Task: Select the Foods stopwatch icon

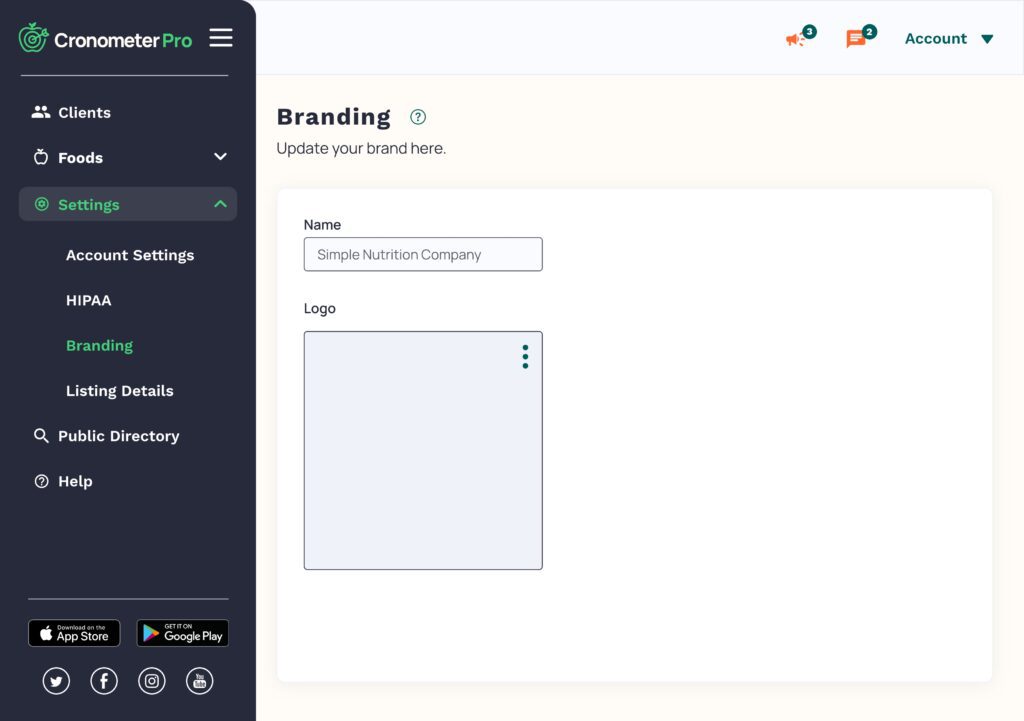Action: tap(41, 157)
